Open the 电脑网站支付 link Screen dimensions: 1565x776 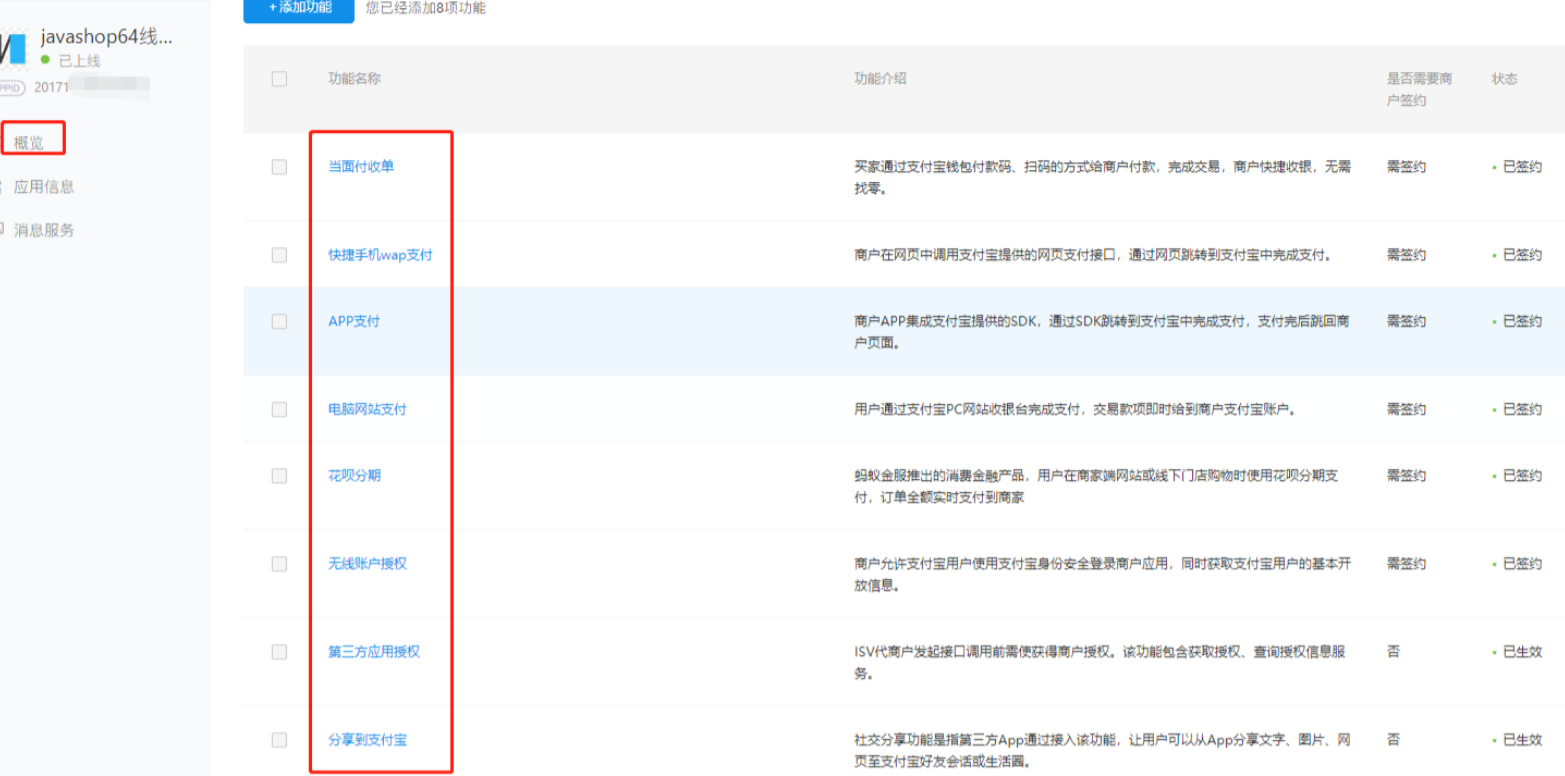click(x=368, y=409)
